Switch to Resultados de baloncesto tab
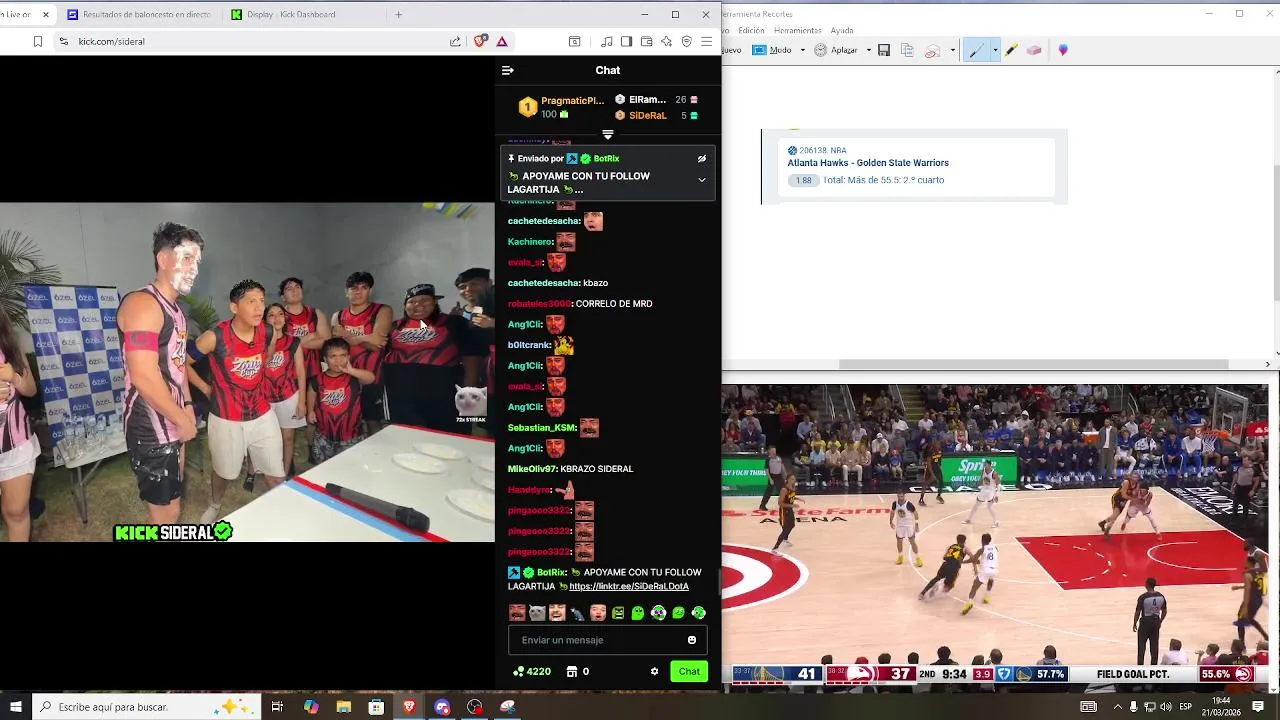1280x720 pixels. (138, 14)
